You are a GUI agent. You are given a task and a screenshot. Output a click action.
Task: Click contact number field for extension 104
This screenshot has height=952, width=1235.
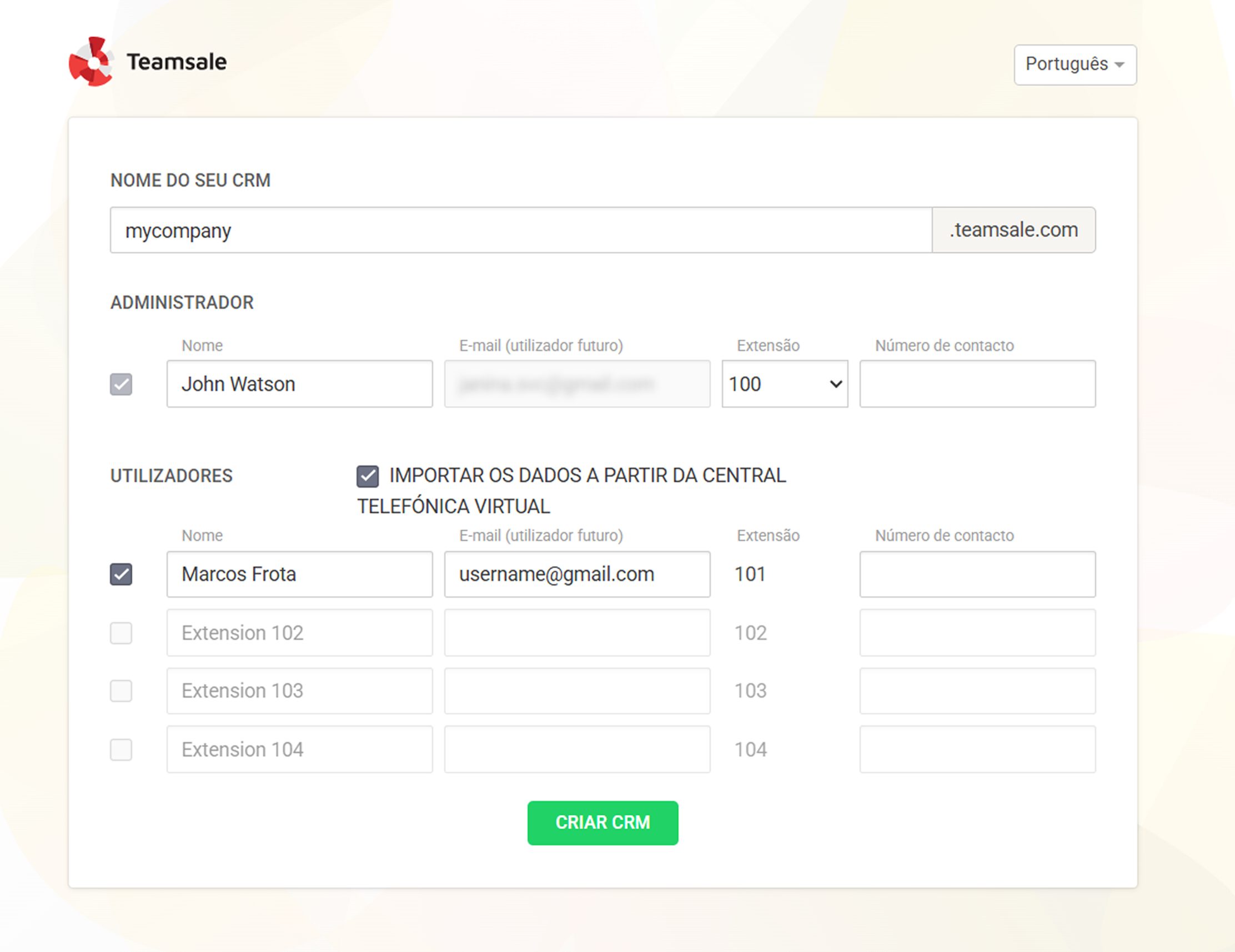pos(977,749)
